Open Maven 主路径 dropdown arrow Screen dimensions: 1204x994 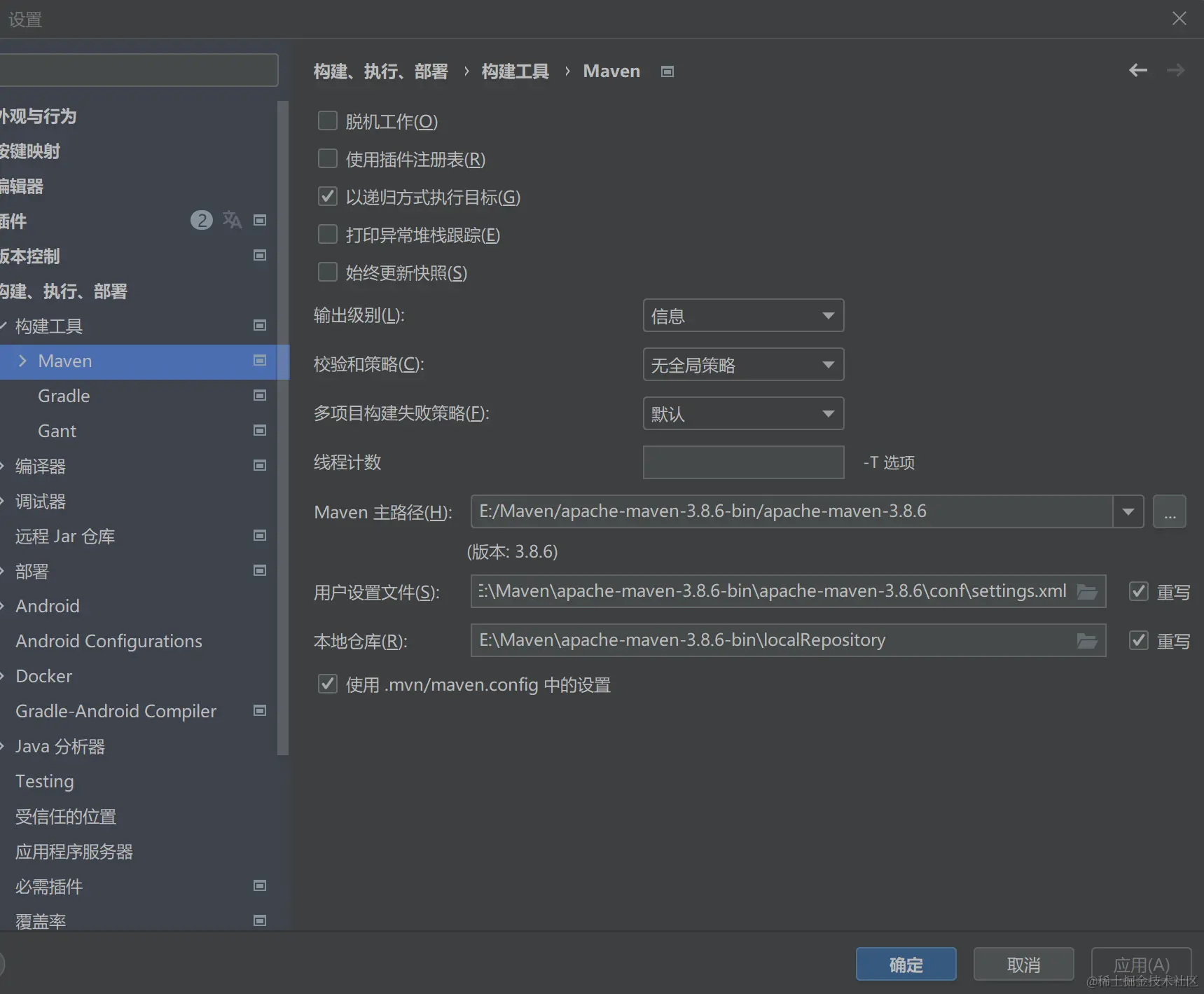click(x=1128, y=512)
